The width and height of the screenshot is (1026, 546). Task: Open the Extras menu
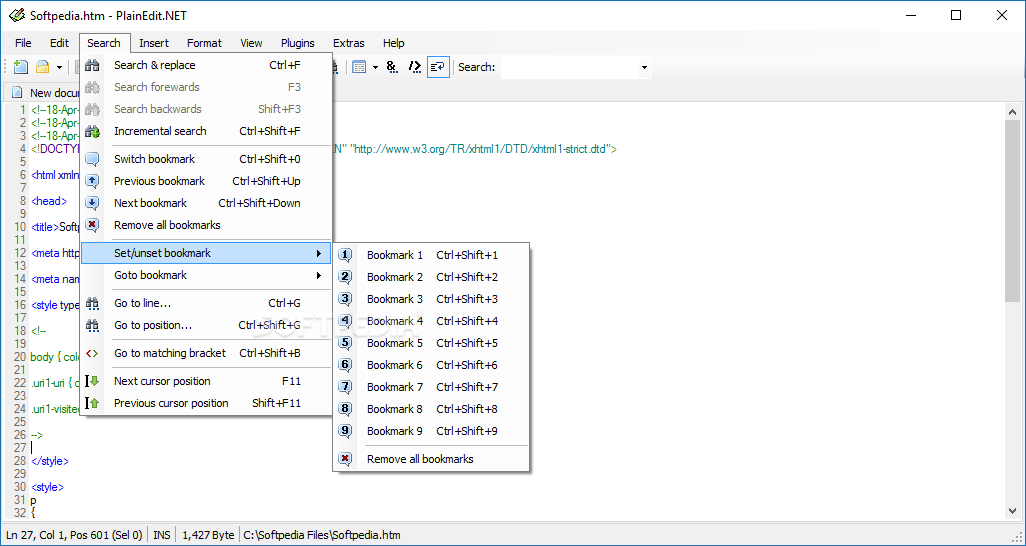(349, 43)
